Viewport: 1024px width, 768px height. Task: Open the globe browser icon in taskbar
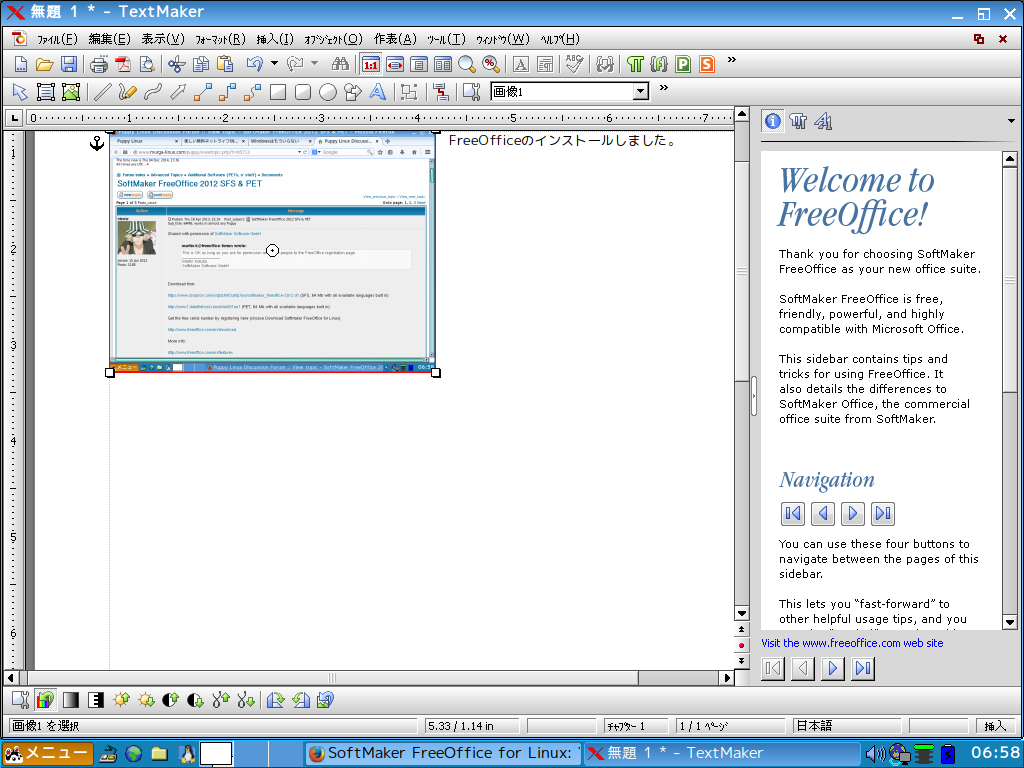point(134,754)
